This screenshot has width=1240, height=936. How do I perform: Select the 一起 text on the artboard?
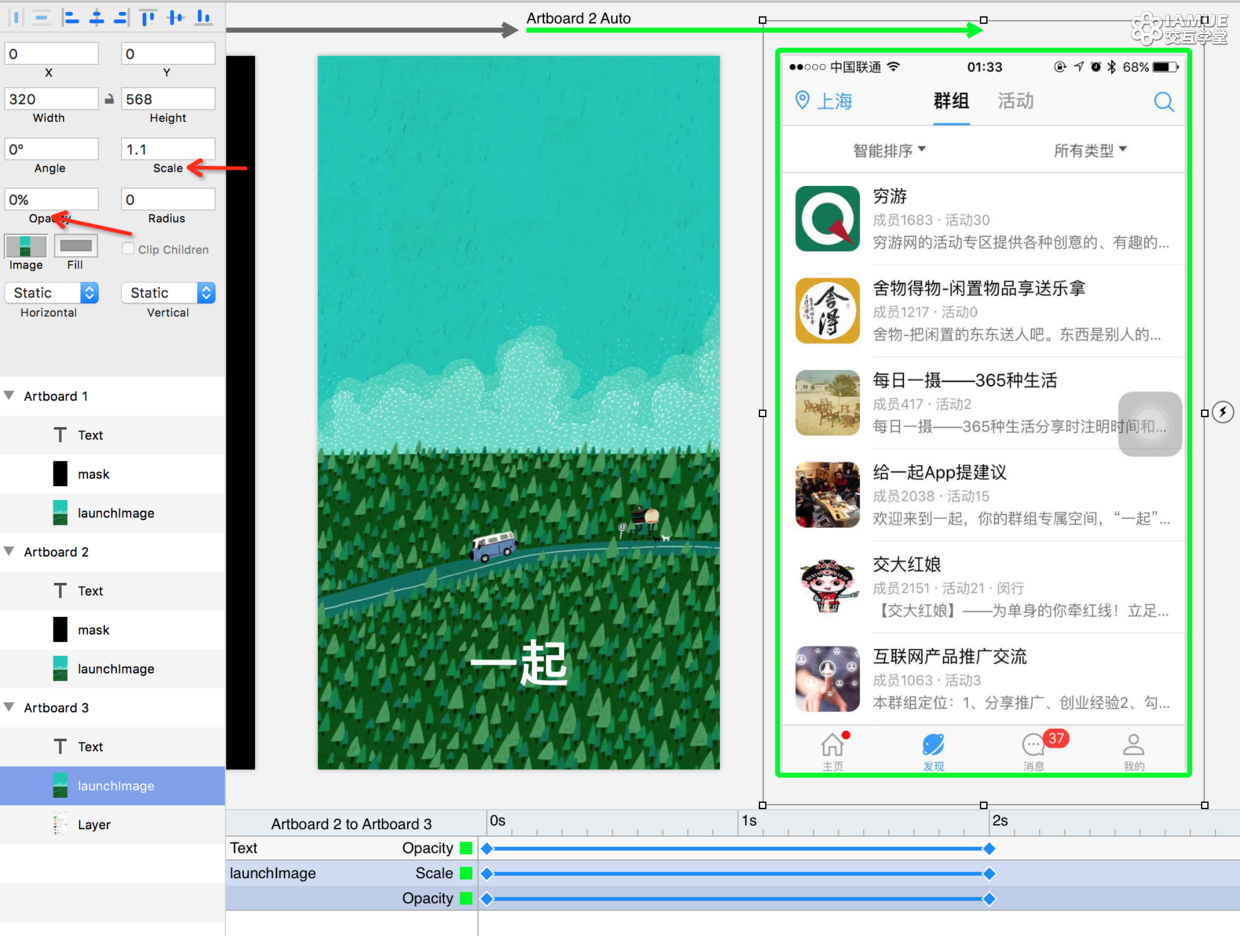click(519, 664)
